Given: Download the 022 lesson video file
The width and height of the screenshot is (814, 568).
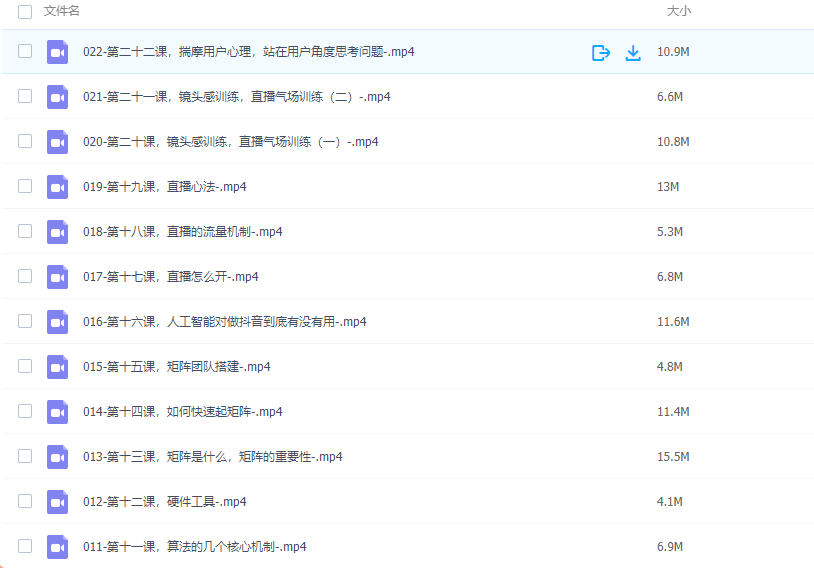Looking at the screenshot, I should (x=633, y=53).
